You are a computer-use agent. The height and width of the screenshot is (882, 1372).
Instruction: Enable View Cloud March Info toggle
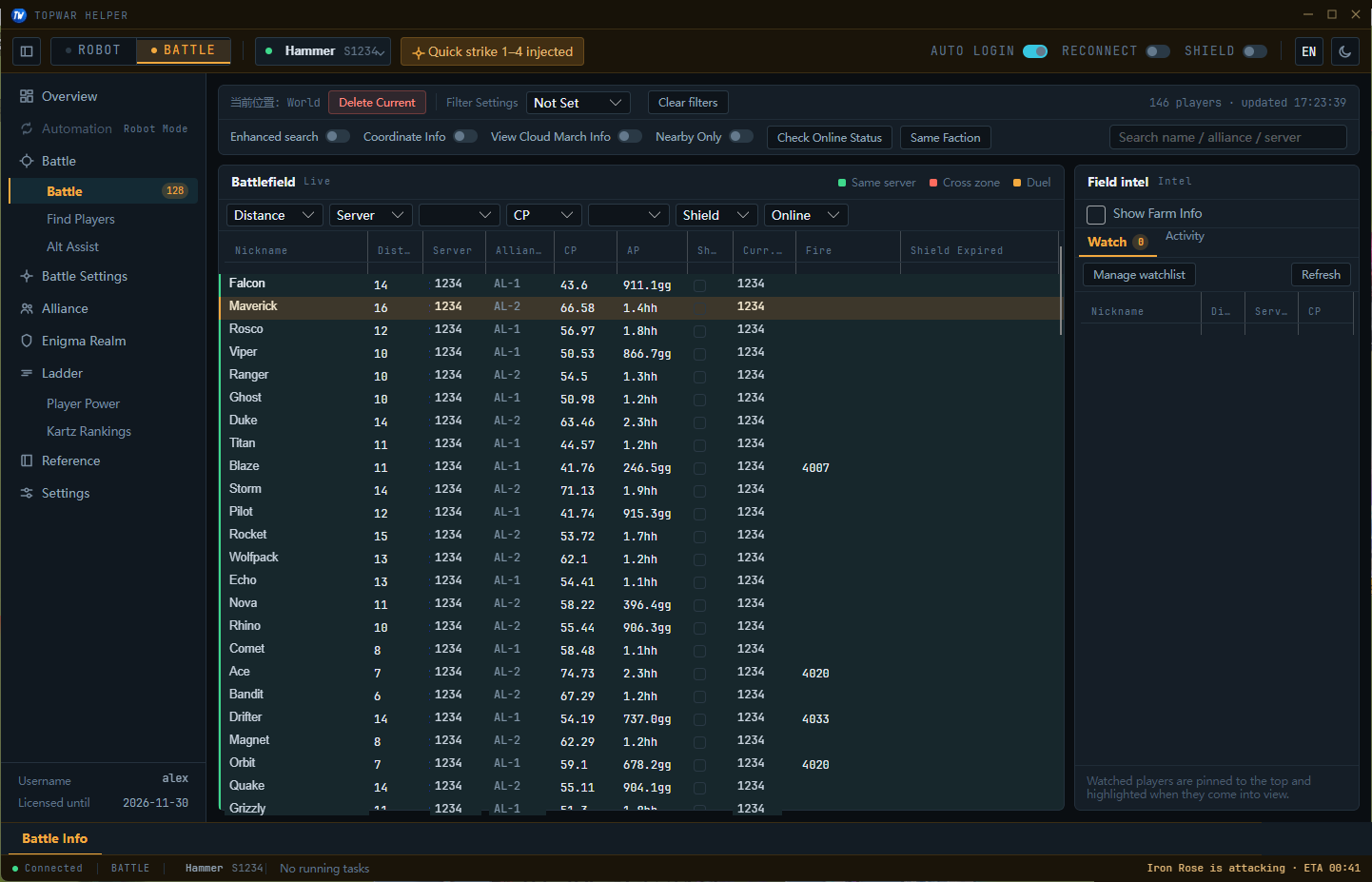(x=630, y=136)
